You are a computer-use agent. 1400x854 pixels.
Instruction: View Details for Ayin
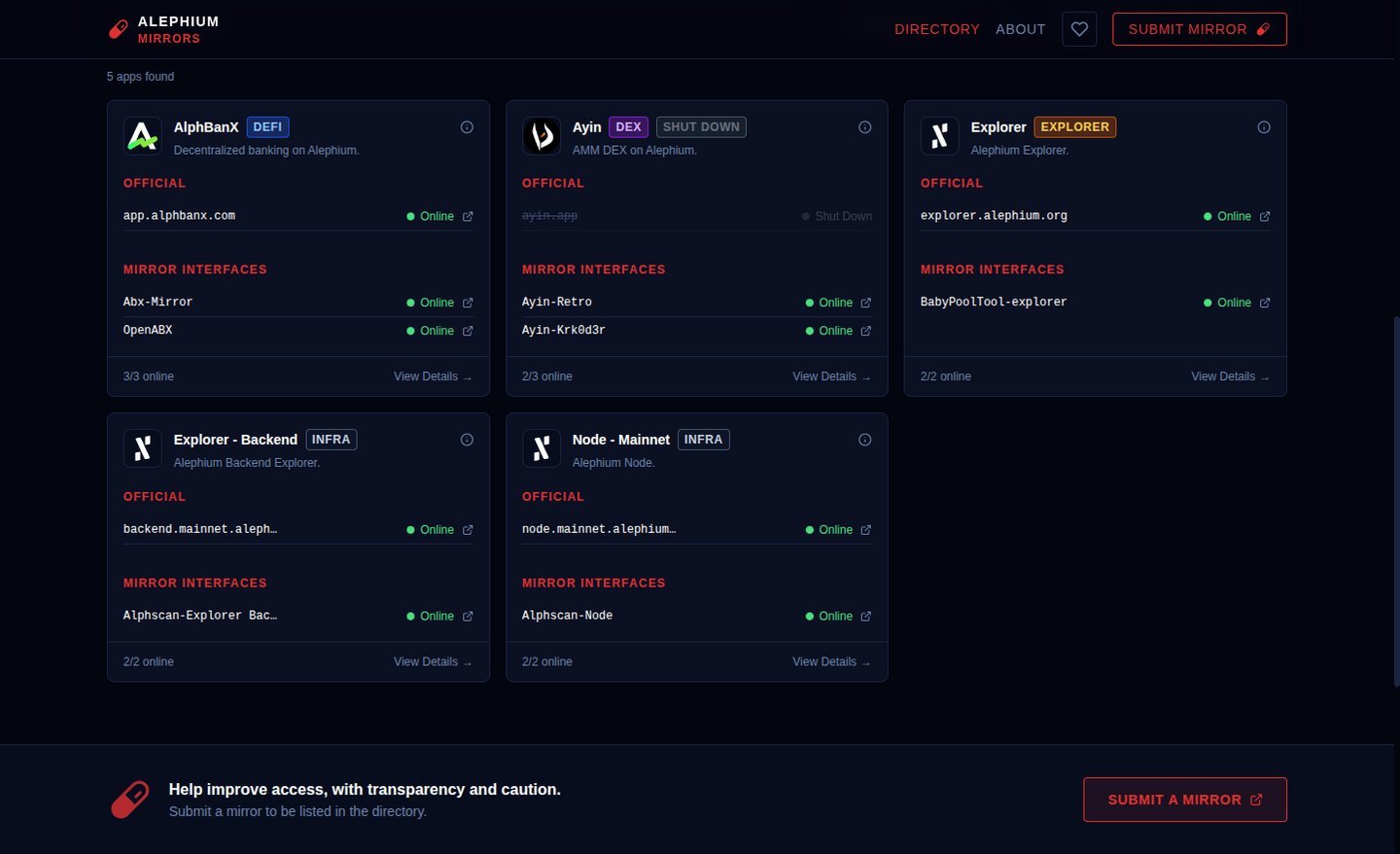click(831, 376)
